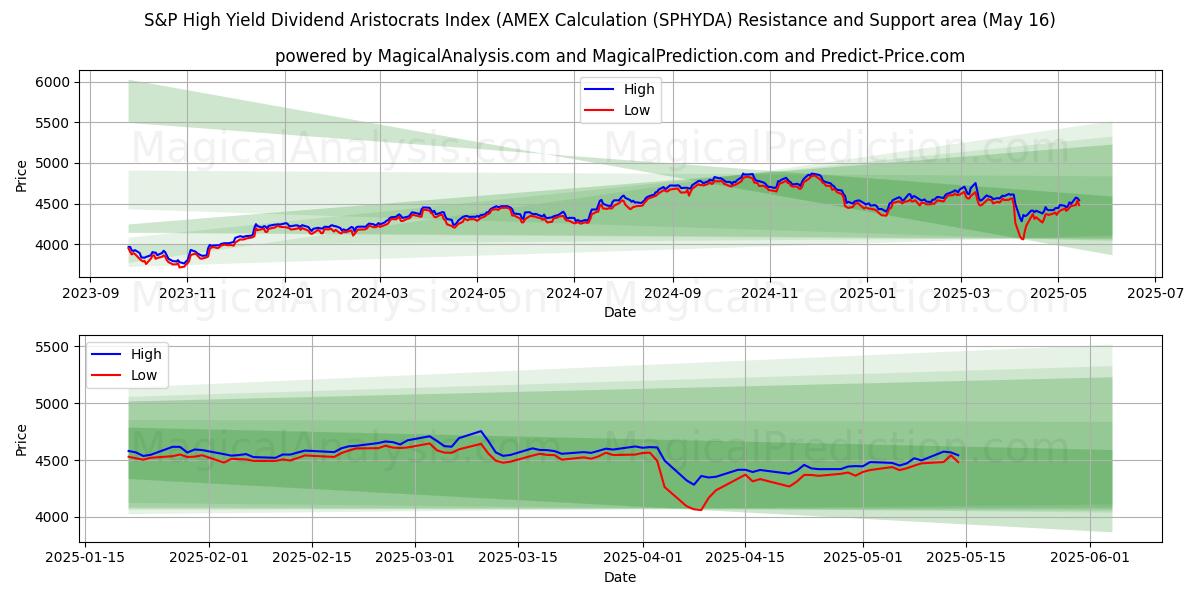Click the March 2025 peak on bottom chart High line
The image size is (1200, 600).
[x=480, y=431]
